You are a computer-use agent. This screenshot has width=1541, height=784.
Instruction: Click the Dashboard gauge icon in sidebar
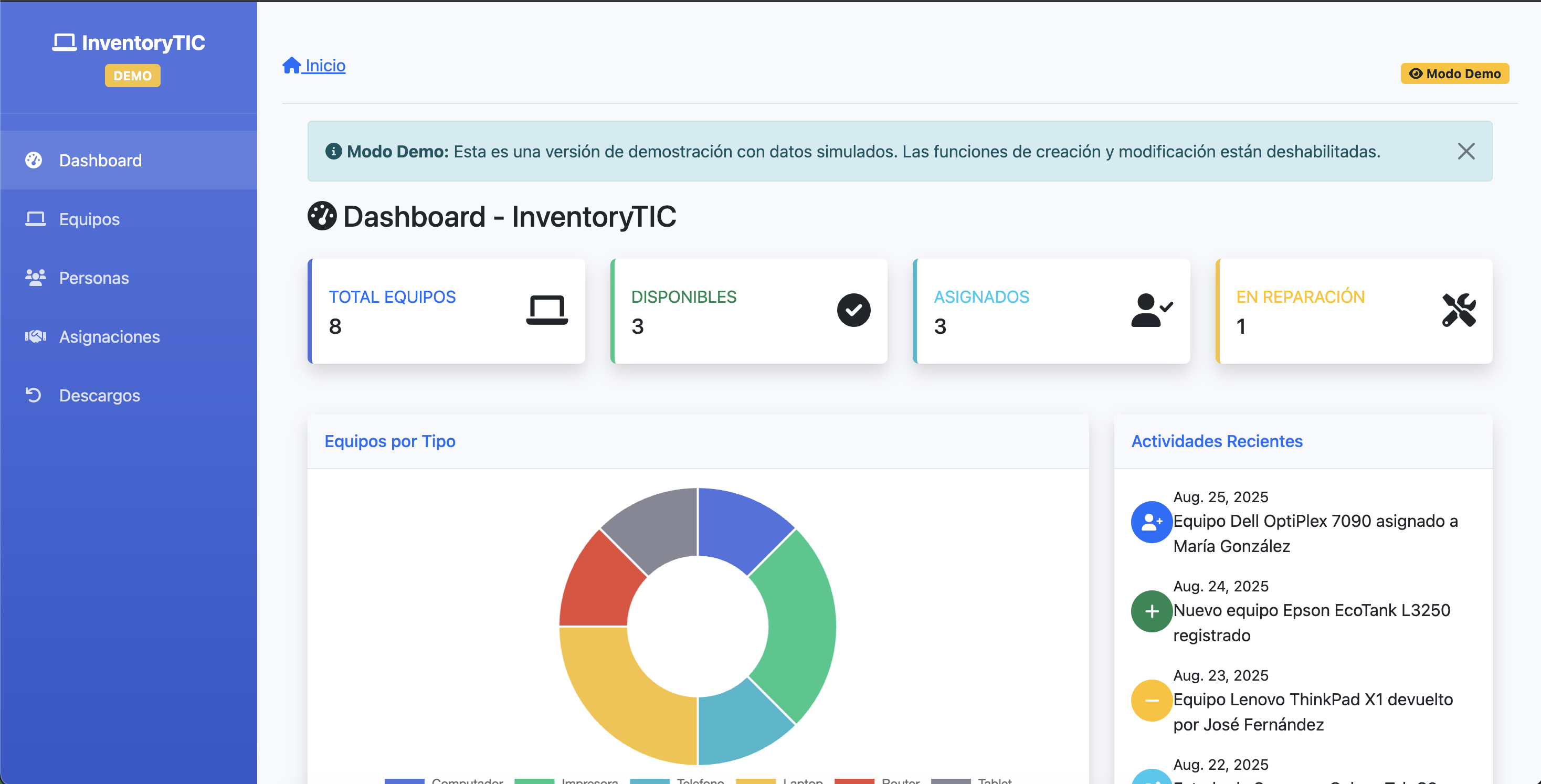(x=34, y=160)
